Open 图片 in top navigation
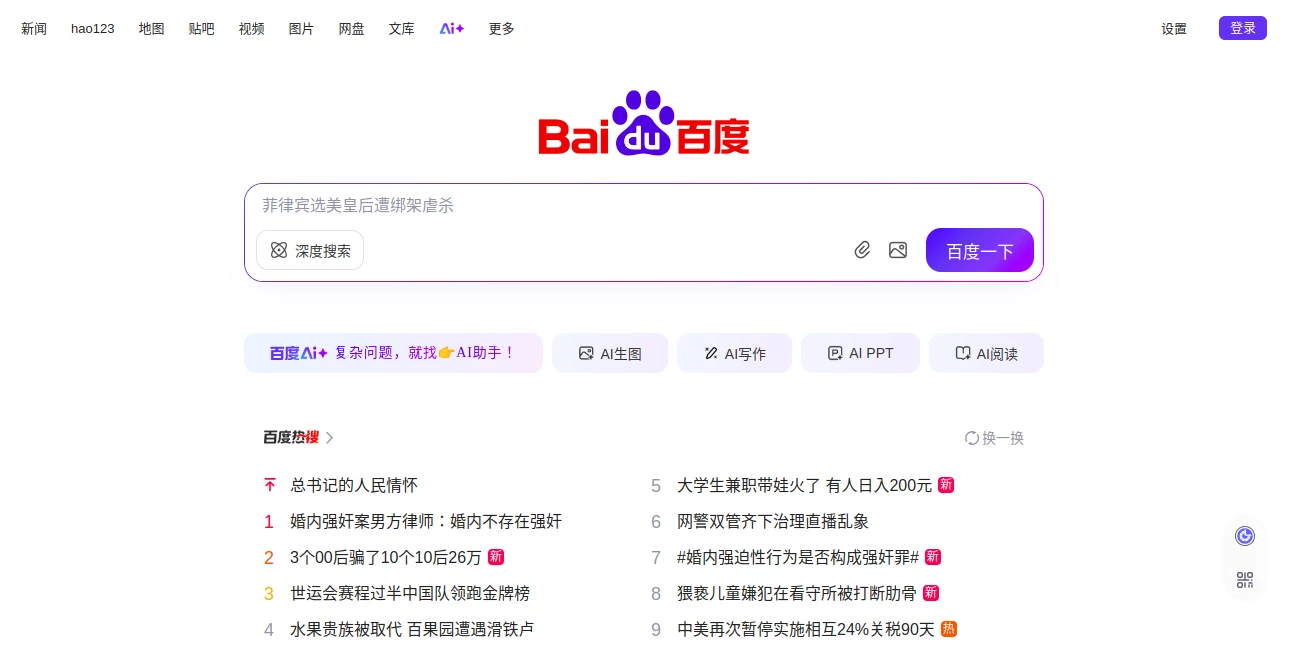Viewport: 1290px width, 666px height. point(301,29)
